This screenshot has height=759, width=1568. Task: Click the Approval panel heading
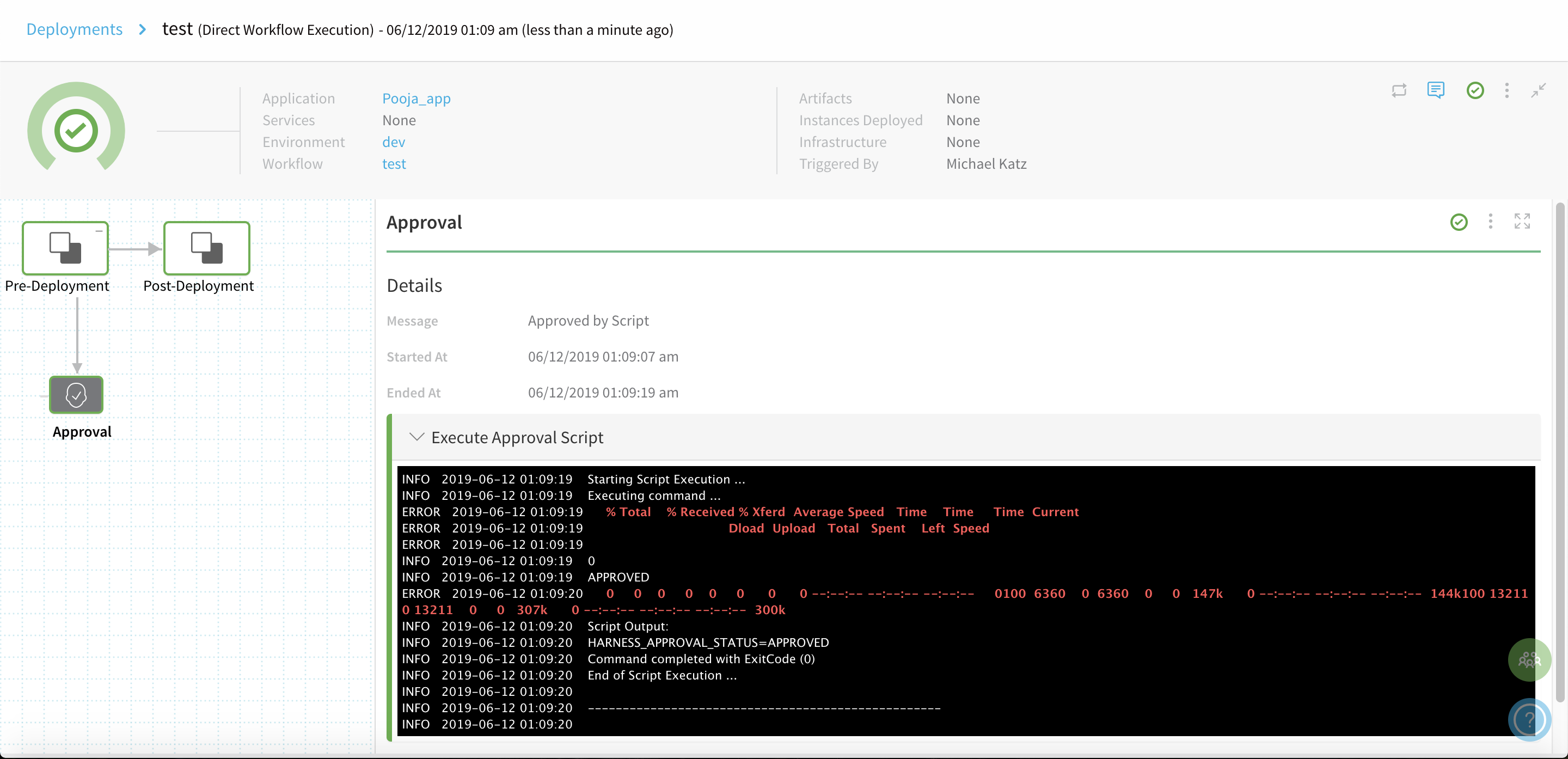pos(424,222)
